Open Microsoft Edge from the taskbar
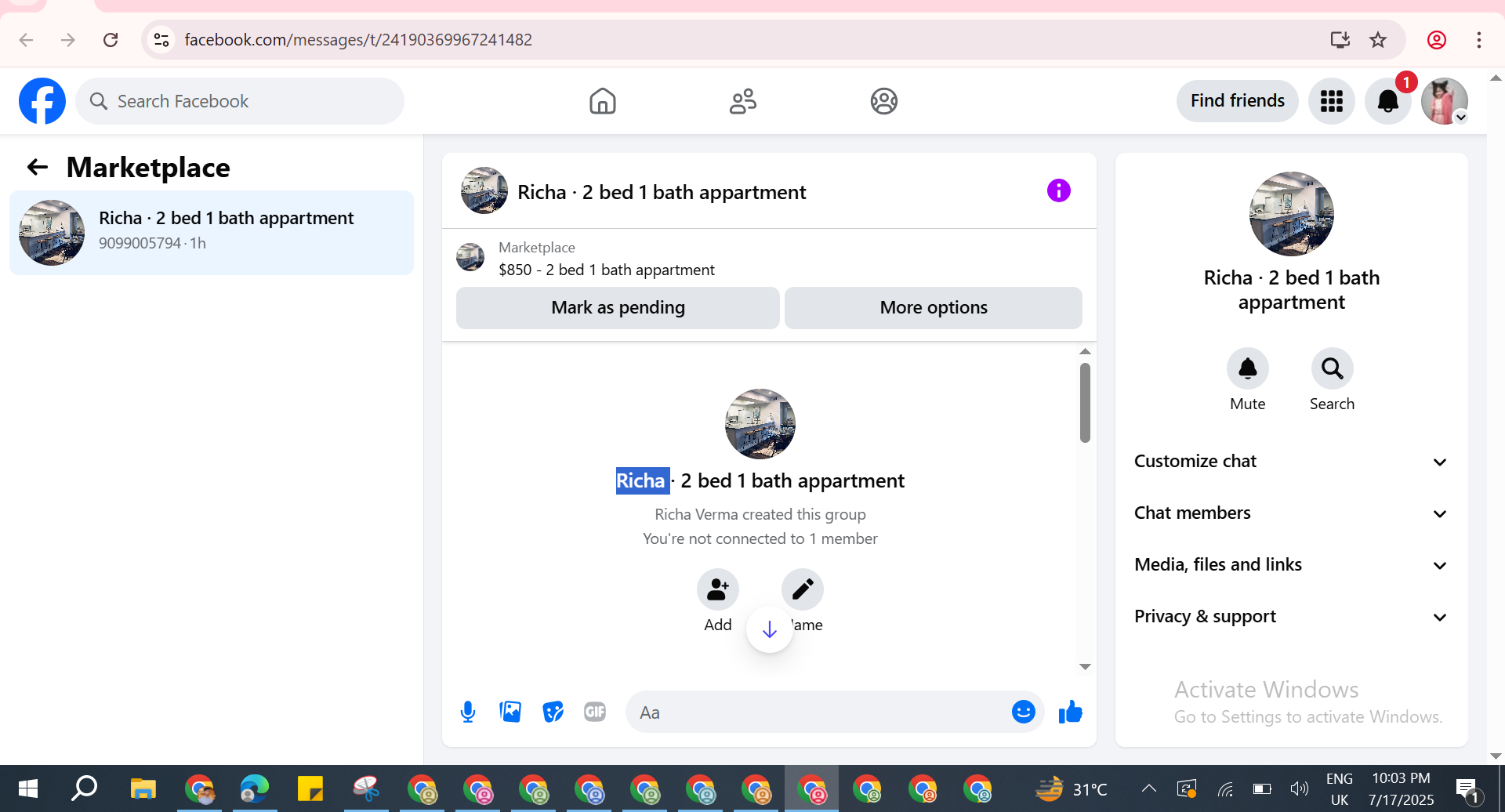Viewport: 1505px width, 812px height. [255, 788]
